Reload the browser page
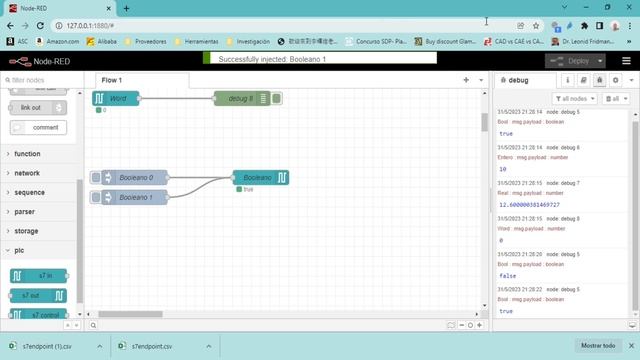The width and height of the screenshot is (640, 360). pyautogui.click(x=40, y=26)
